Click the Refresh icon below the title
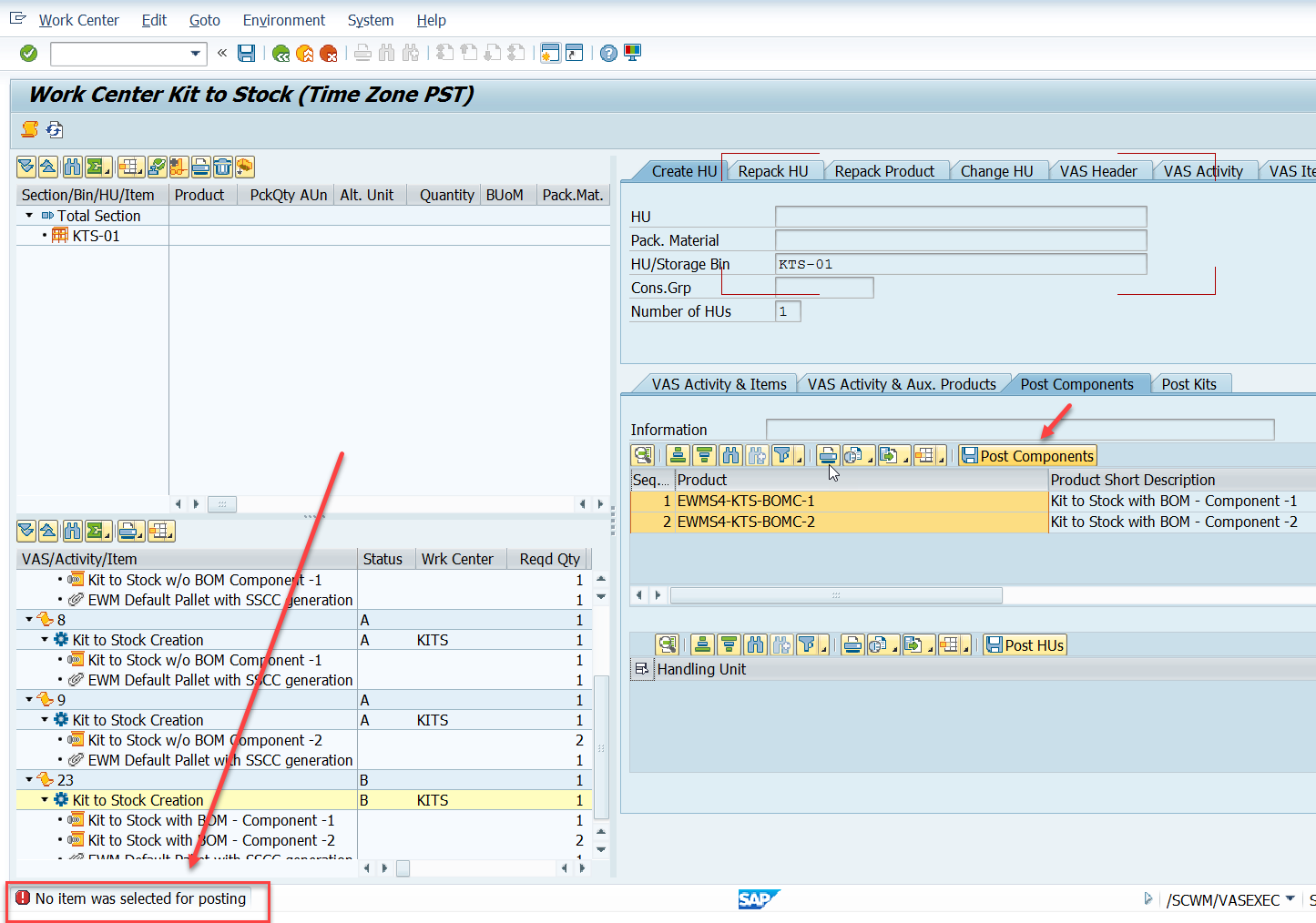The height and width of the screenshot is (923, 1316). [55, 129]
